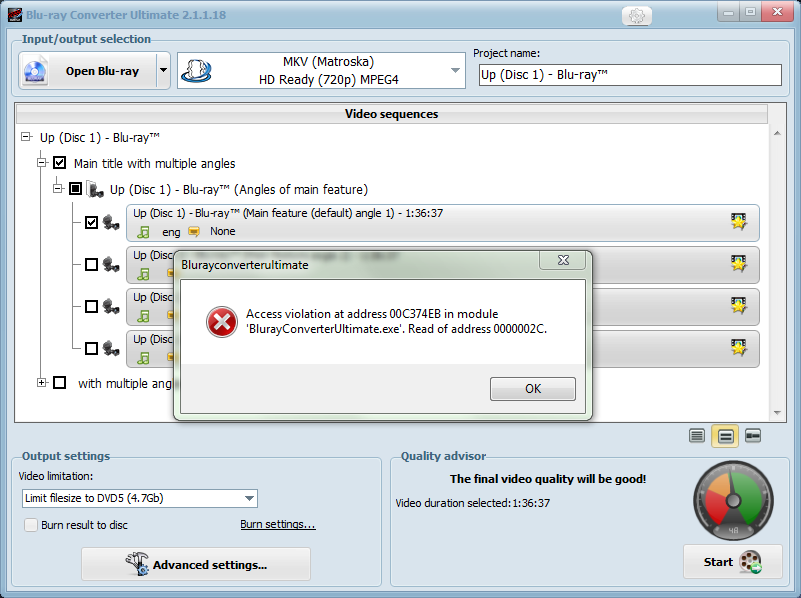This screenshot has height=598, width=801.
Task: Switch to the detailed card view icon
Action: point(753,436)
